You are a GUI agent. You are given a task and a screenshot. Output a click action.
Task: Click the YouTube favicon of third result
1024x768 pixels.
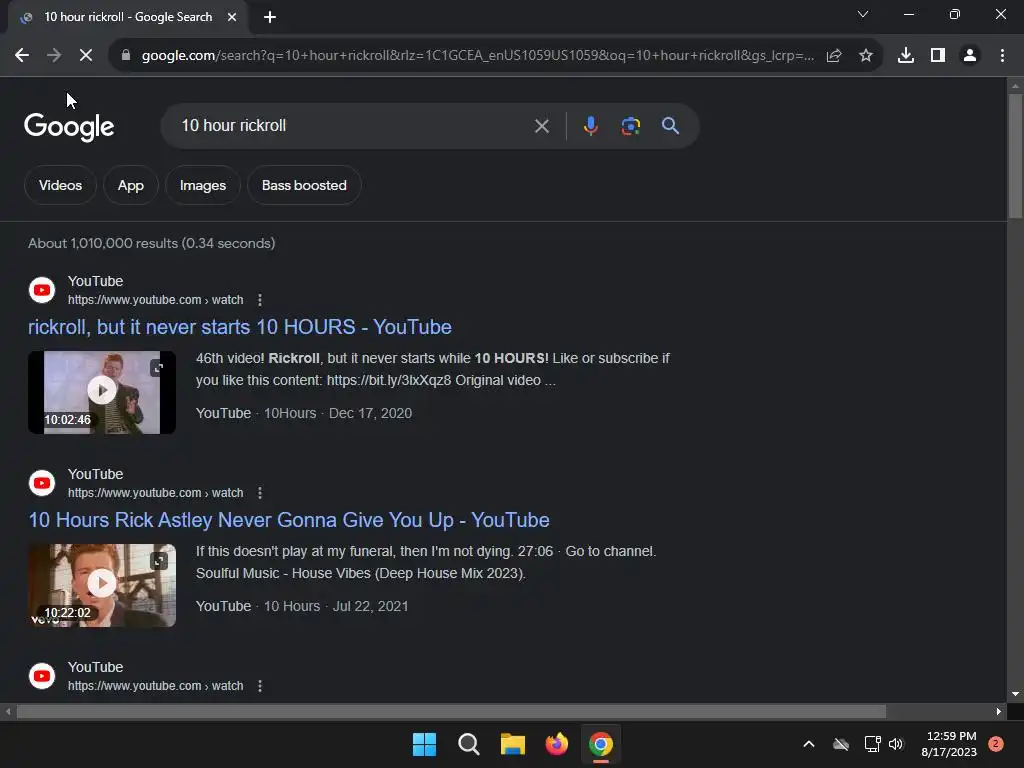pos(42,676)
